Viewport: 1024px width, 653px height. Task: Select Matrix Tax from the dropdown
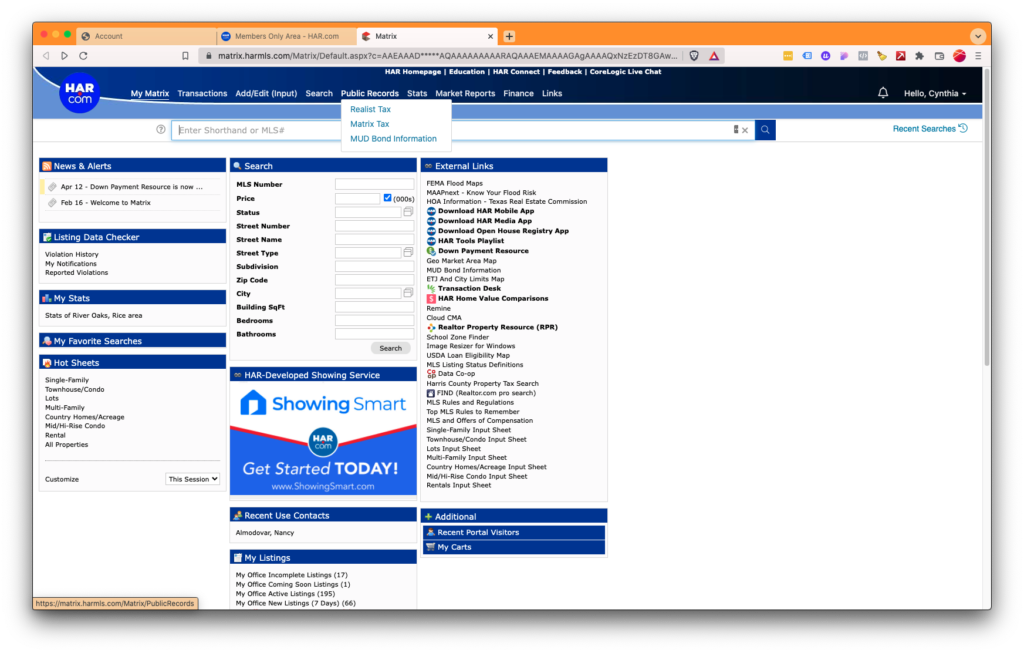tap(370, 124)
